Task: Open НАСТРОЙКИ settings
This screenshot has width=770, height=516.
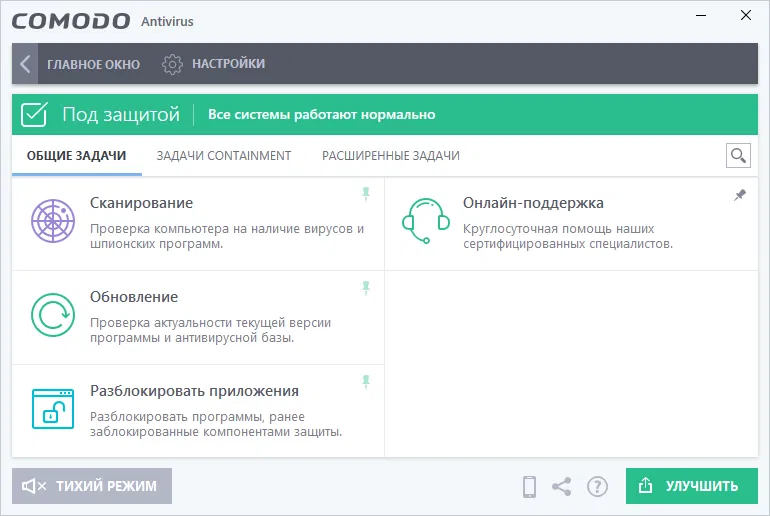Action: click(x=228, y=64)
